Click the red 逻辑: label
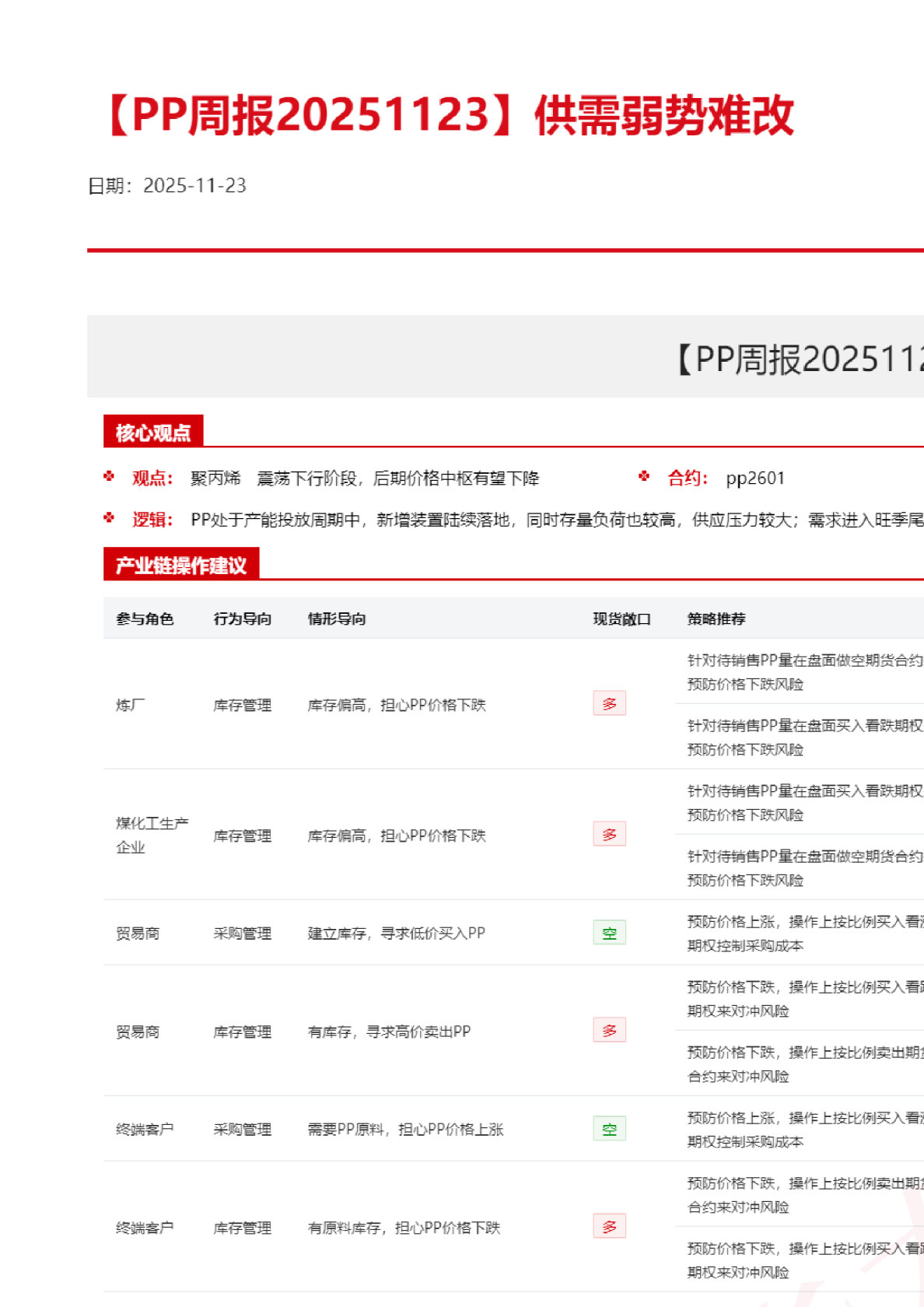Screen dimensions: 924x1307 [152, 519]
